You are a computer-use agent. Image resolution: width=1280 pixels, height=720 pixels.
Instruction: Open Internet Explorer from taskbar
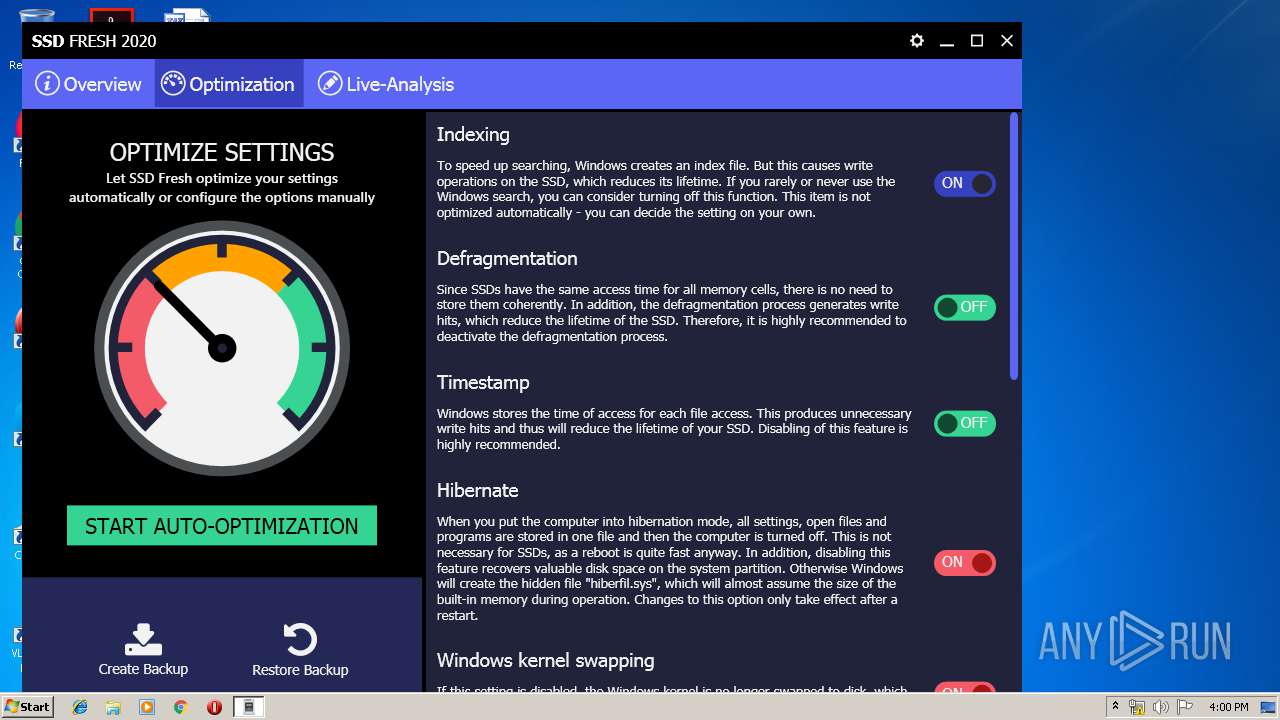point(80,707)
